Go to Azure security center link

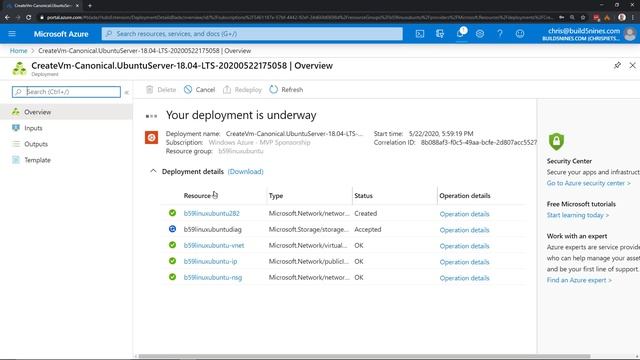click(589, 183)
